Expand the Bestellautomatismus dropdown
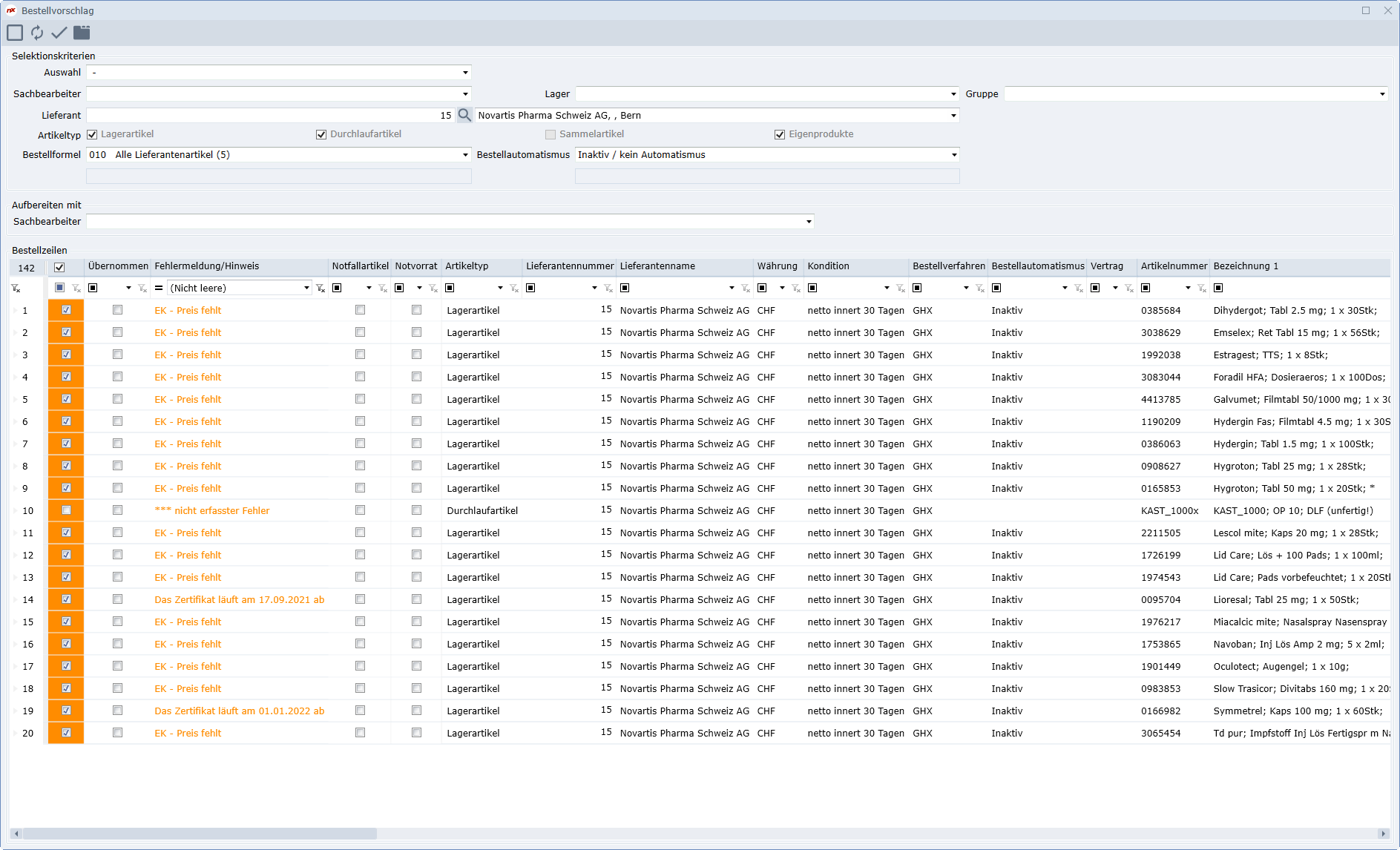Viewport: 1400px width, 850px height. coord(953,155)
